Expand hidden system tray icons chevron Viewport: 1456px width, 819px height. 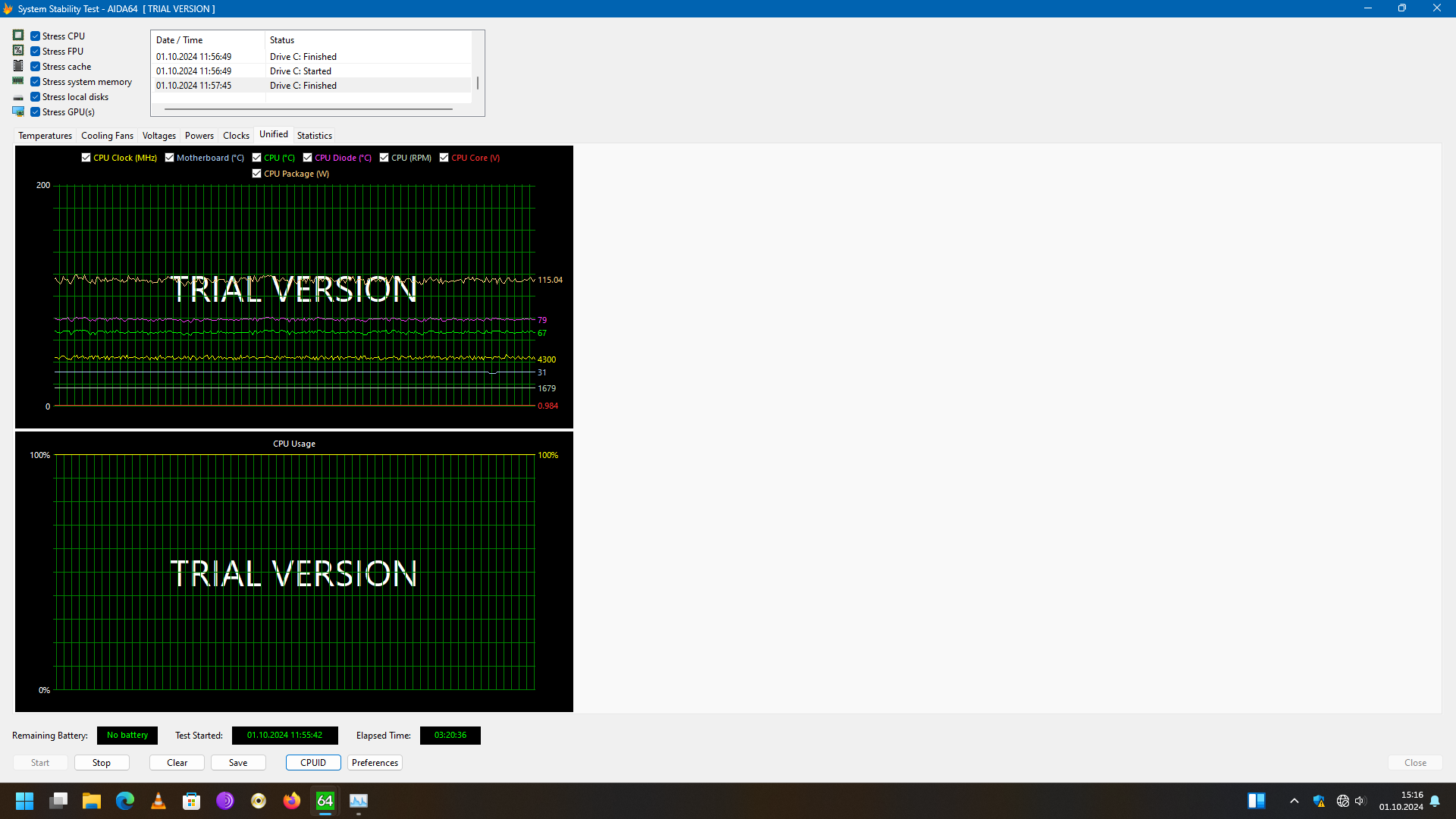tap(1294, 801)
